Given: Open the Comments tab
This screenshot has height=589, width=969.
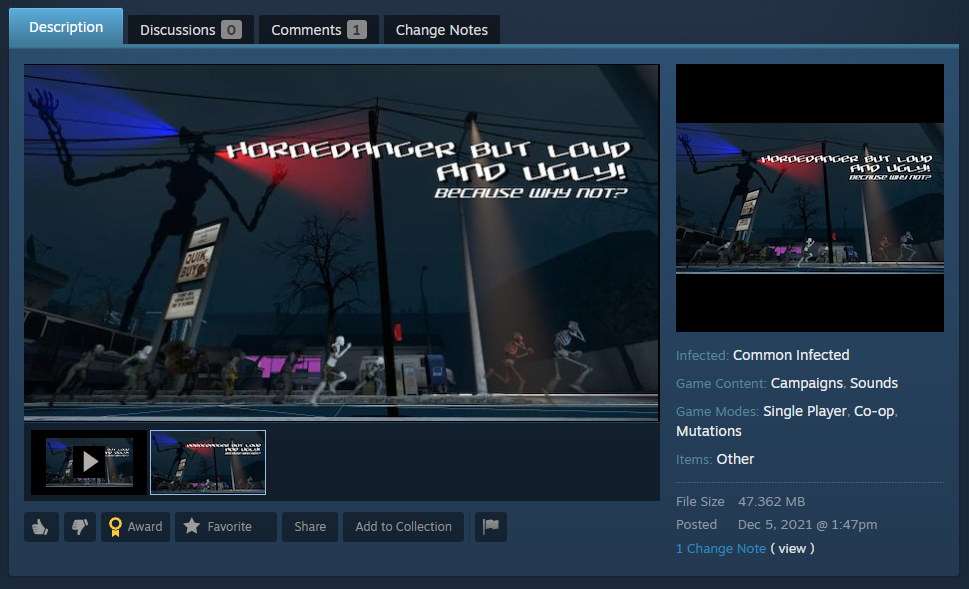Looking at the screenshot, I should coord(318,30).
